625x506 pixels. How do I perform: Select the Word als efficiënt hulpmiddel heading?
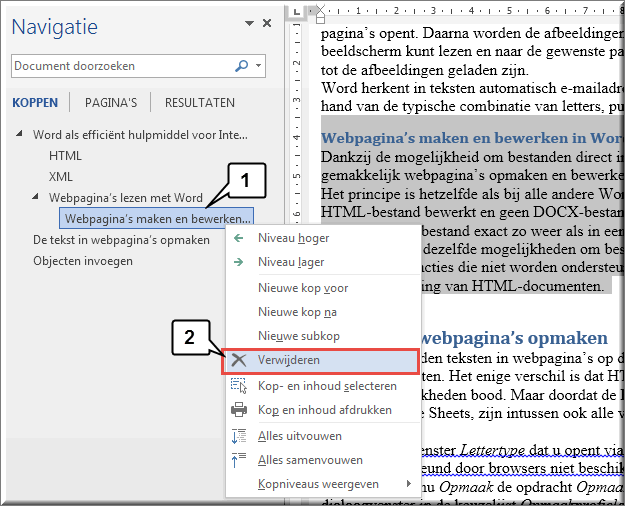140,135
